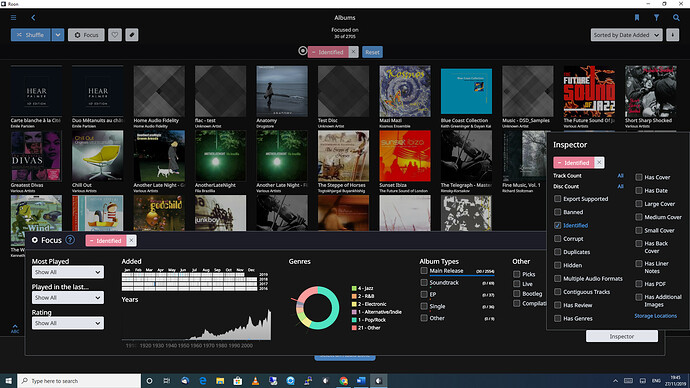The width and height of the screenshot is (690, 388).
Task: Click the tag icon button
Action: [x=132, y=35]
